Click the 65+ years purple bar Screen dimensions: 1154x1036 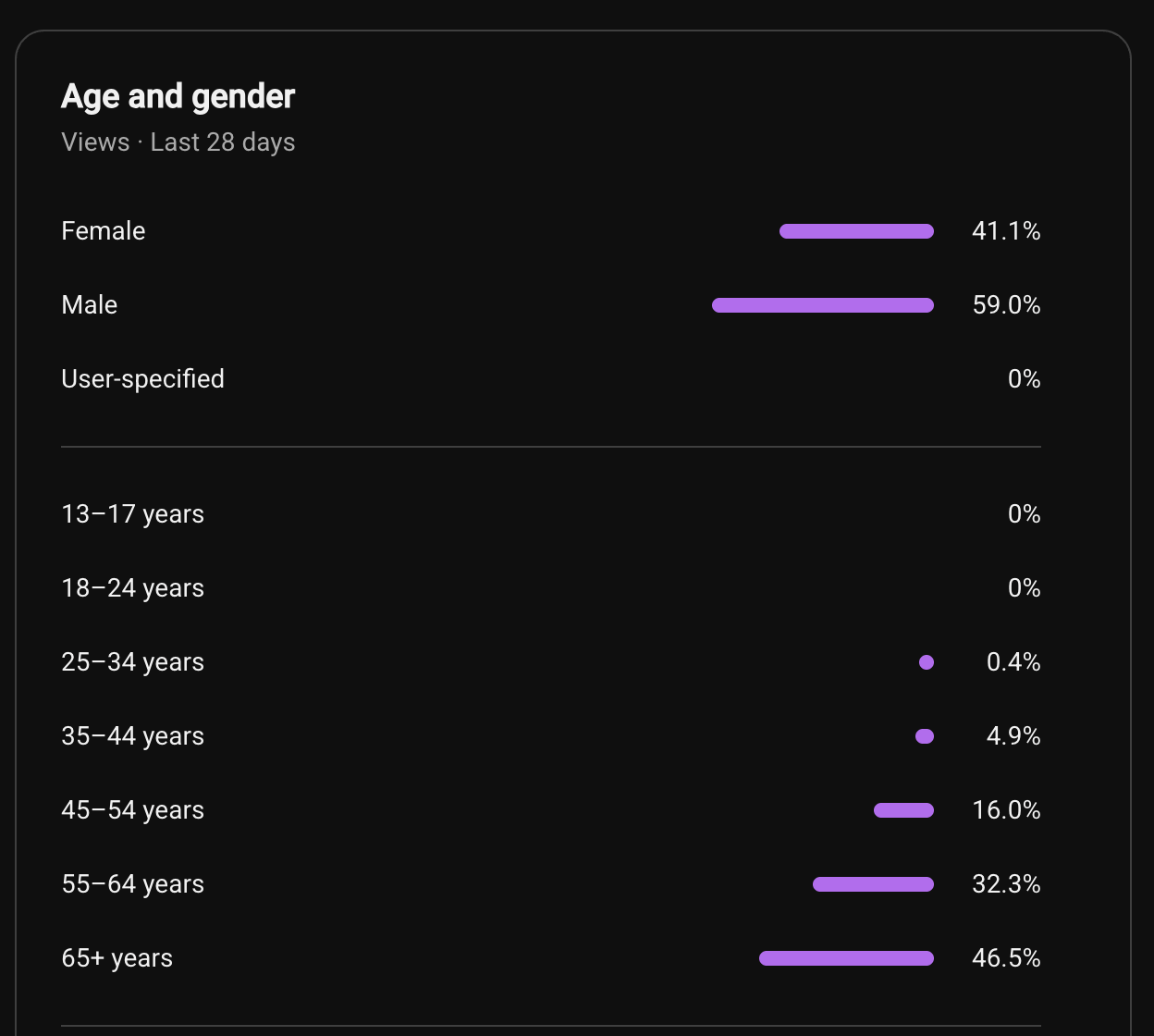point(846,958)
